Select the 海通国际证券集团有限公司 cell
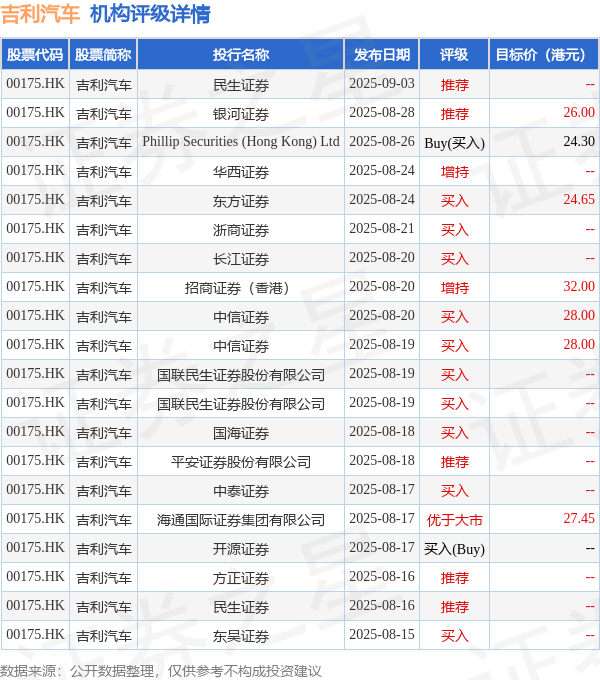 [x=241, y=520]
